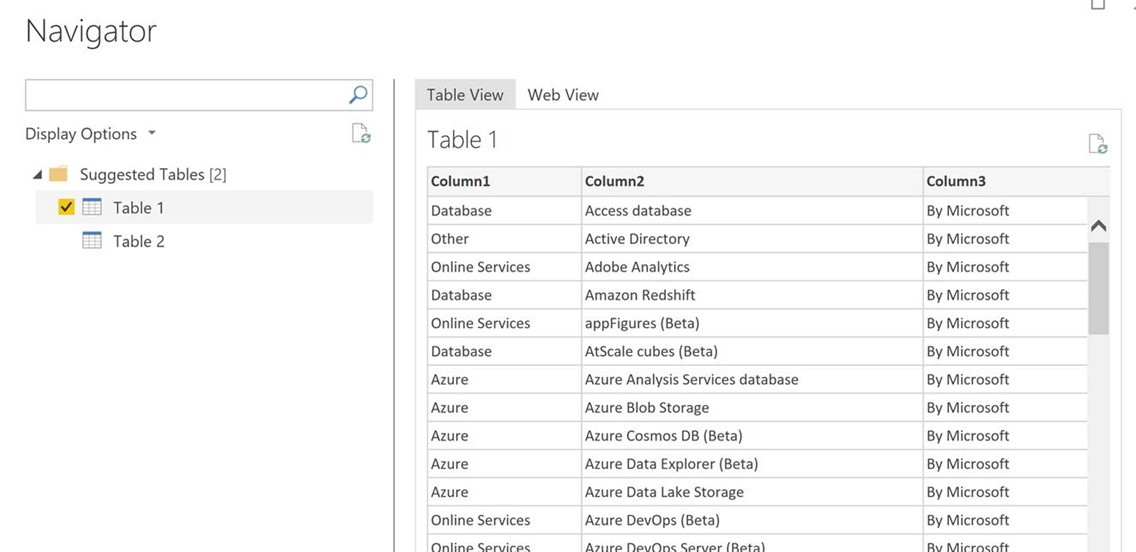Click inside the navigator search input field
The image size is (1136, 552).
(185, 95)
